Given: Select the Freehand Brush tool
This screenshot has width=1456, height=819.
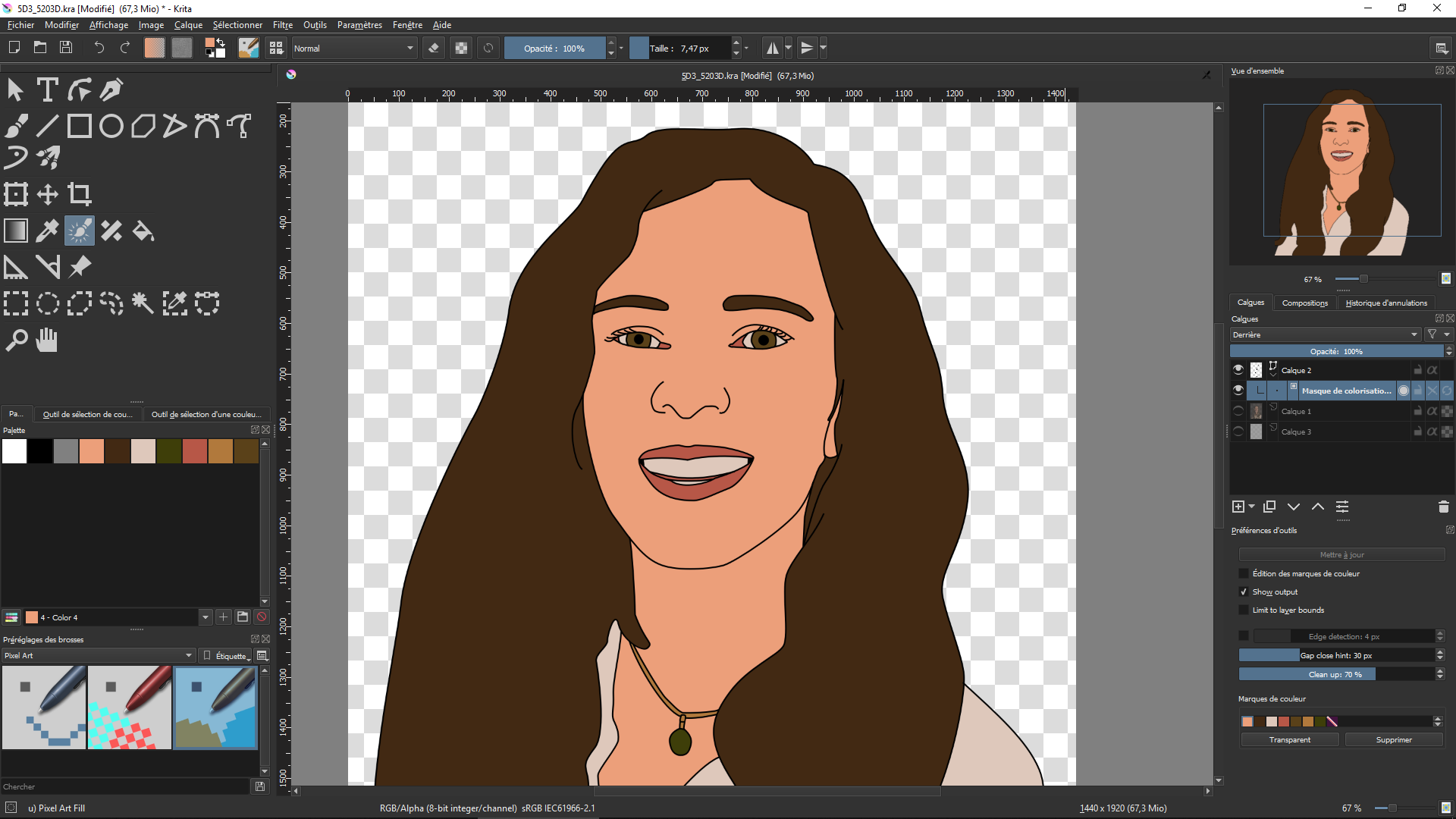Looking at the screenshot, I should (x=16, y=126).
